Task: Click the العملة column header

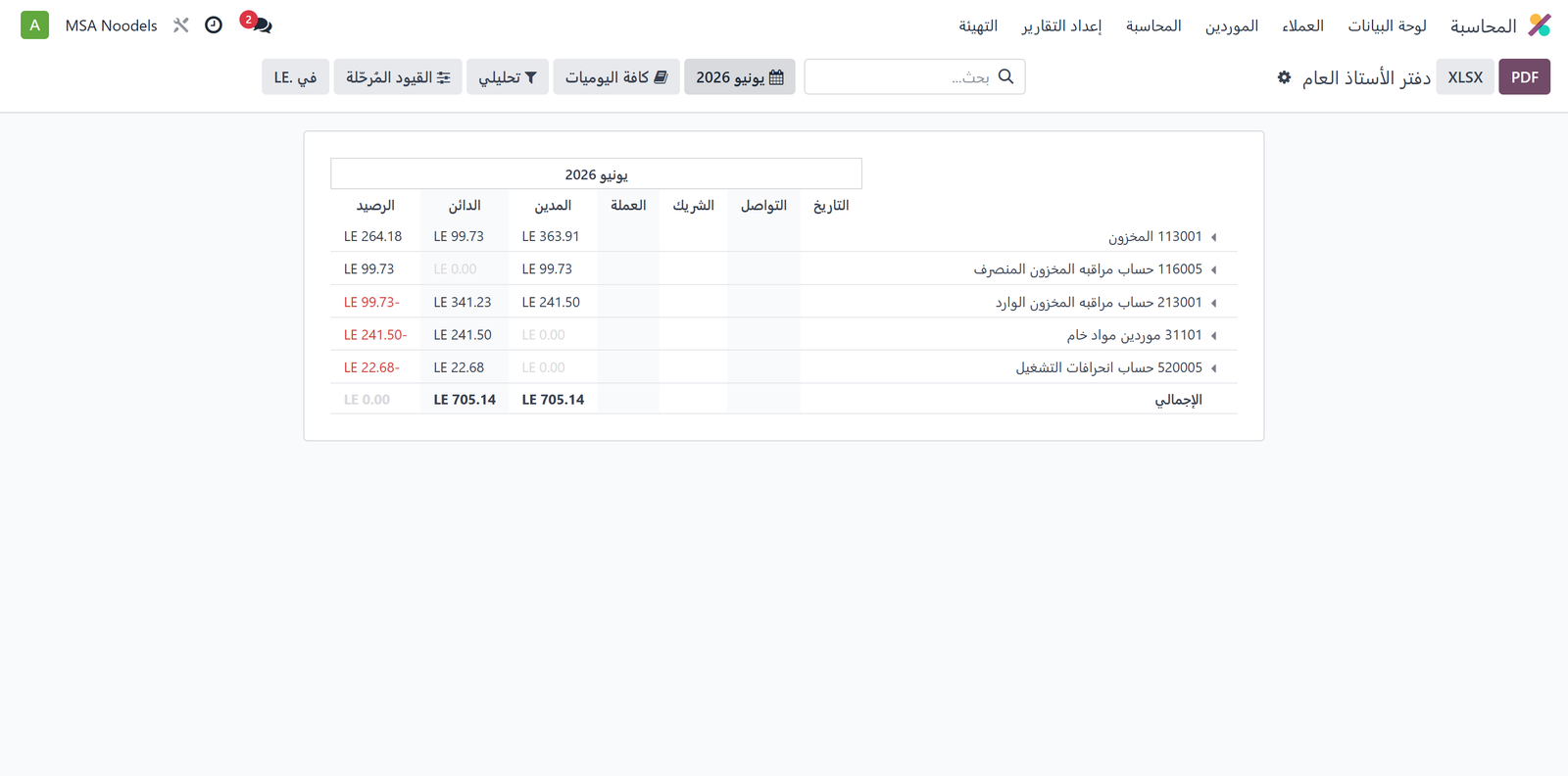Action: click(628, 205)
